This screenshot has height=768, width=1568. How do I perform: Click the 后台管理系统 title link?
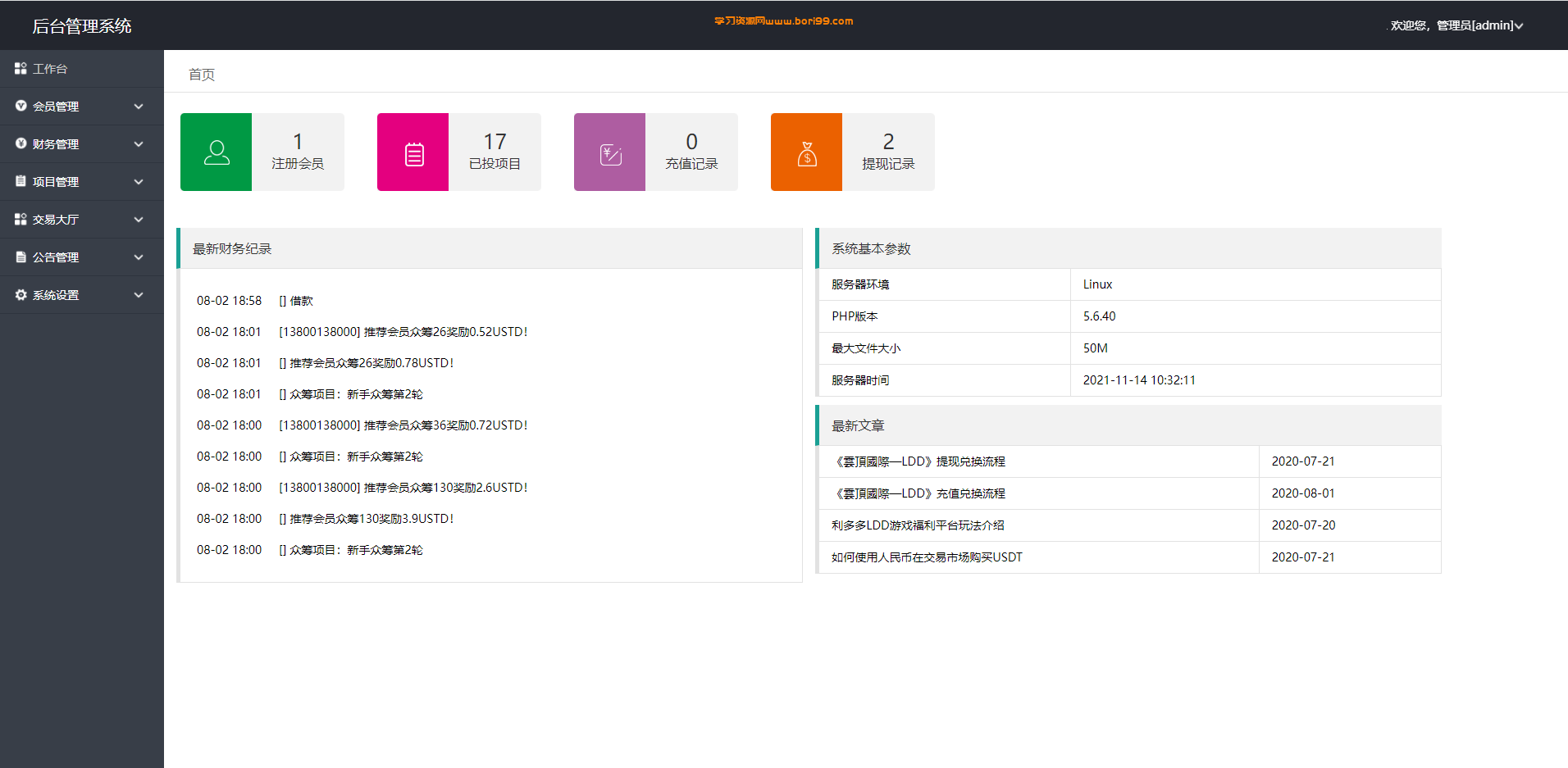[x=82, y=26]
